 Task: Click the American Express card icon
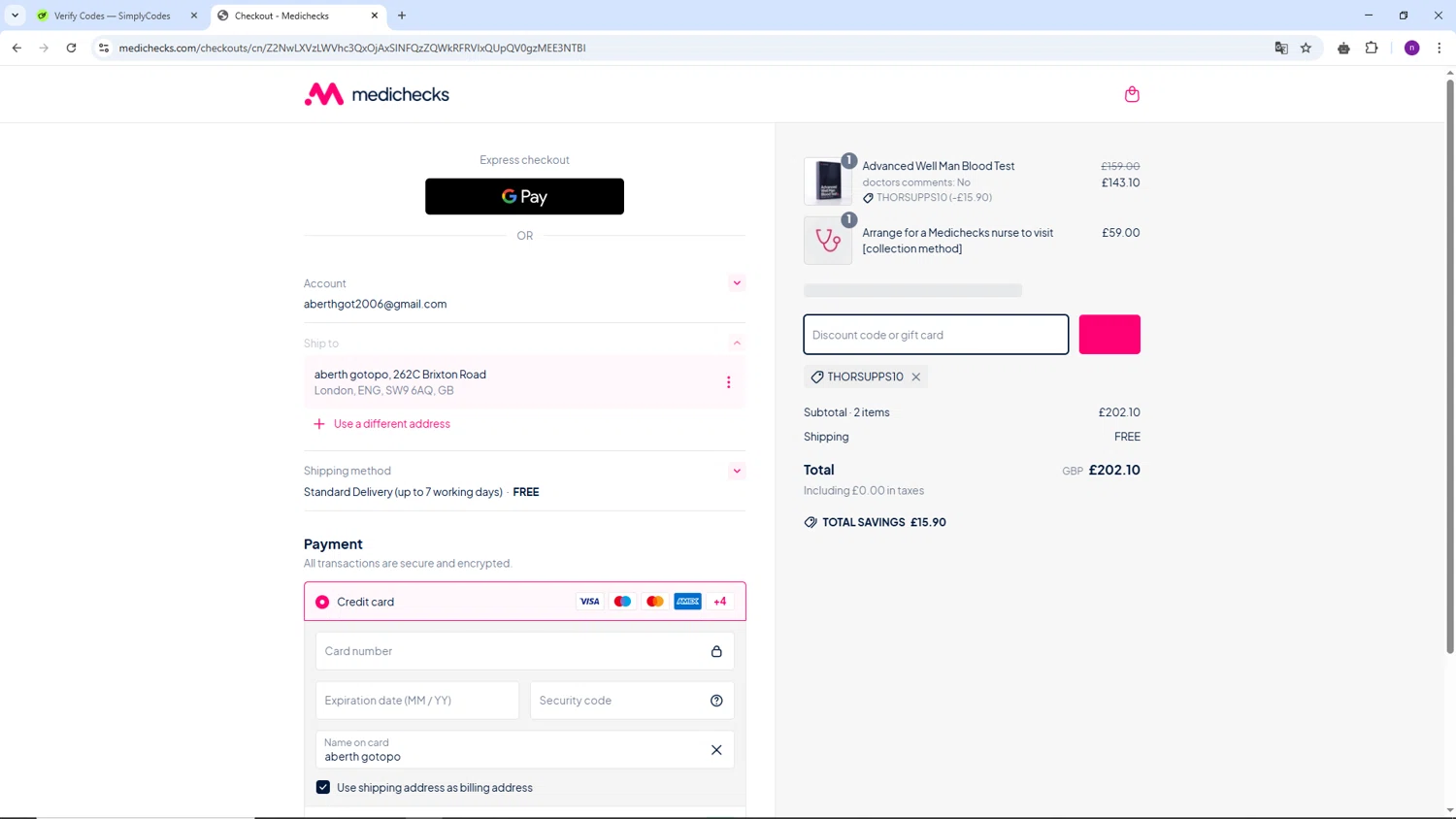pyautogui.click(x=688, y=602)
